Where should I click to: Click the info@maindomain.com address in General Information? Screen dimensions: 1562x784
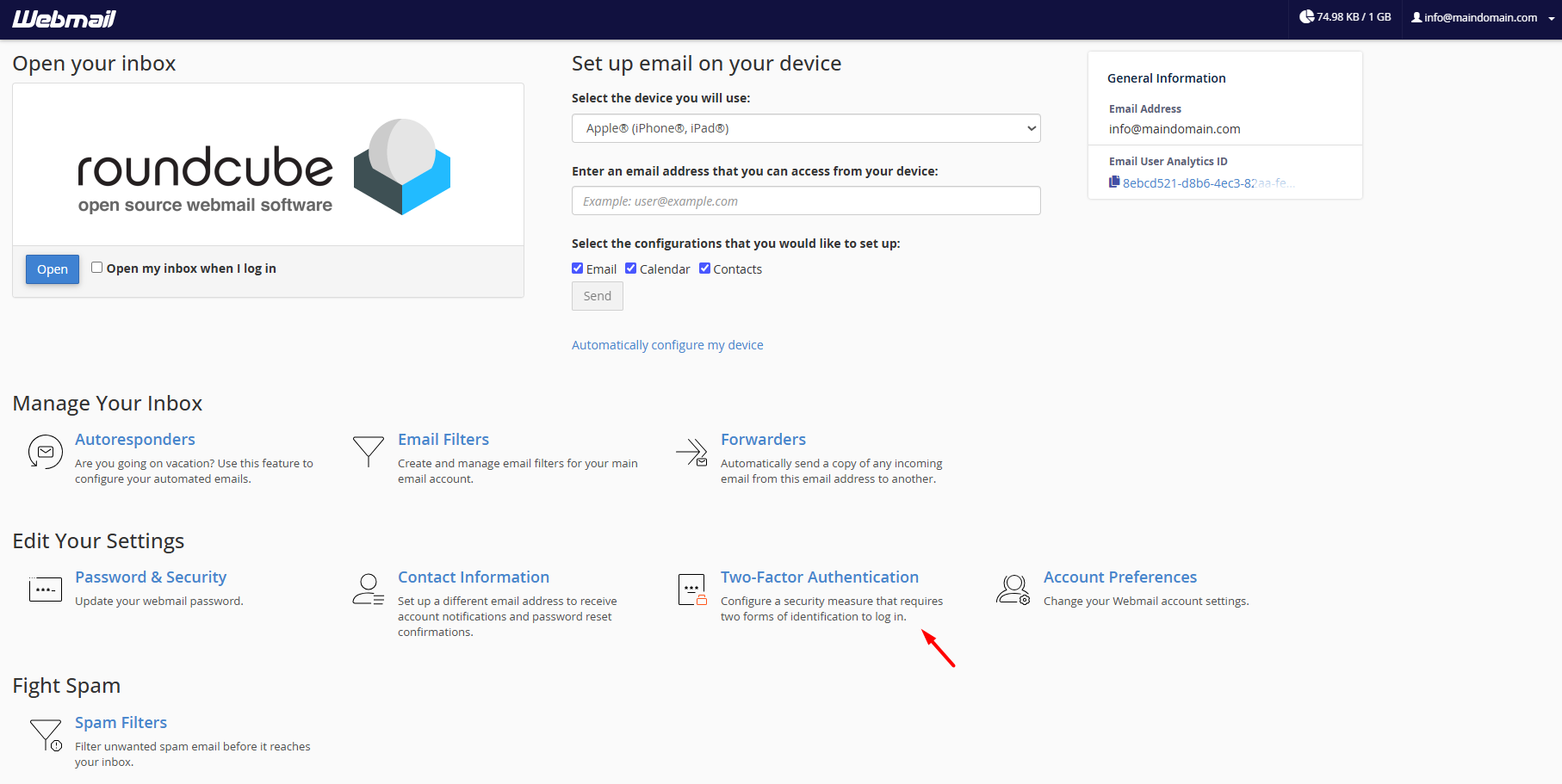pyautogui.click(x=1175, y=129)
